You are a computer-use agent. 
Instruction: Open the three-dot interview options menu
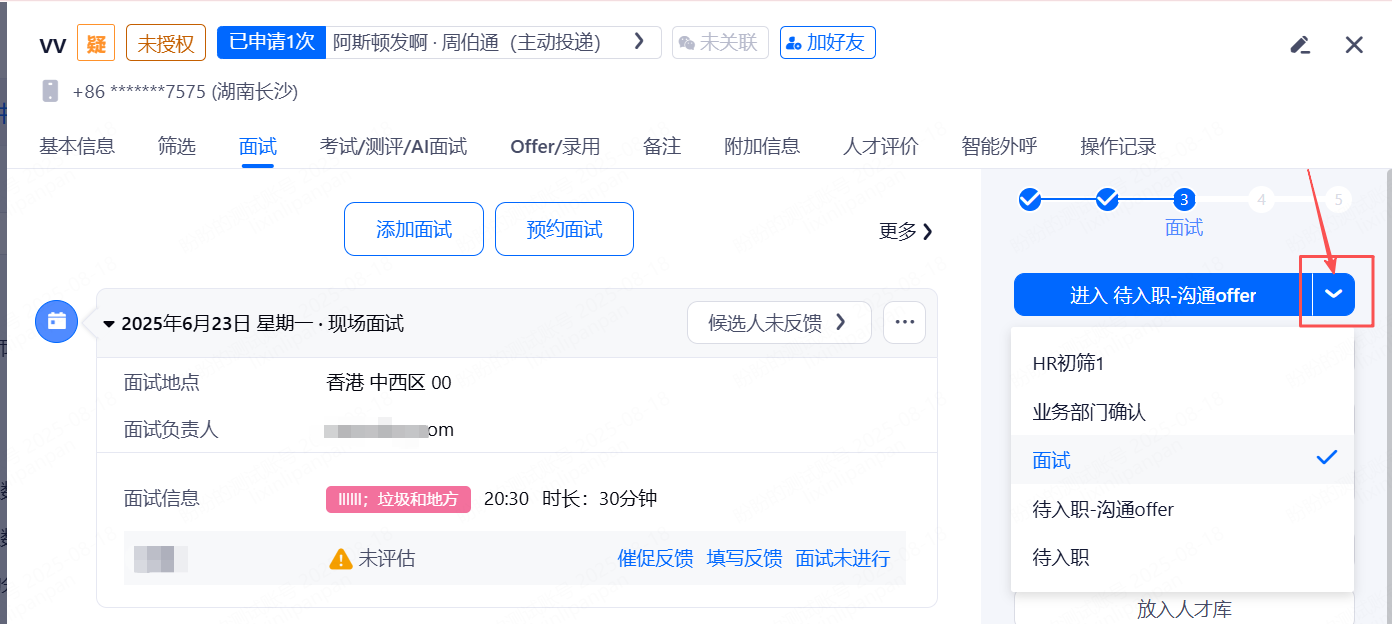[905, 322]
